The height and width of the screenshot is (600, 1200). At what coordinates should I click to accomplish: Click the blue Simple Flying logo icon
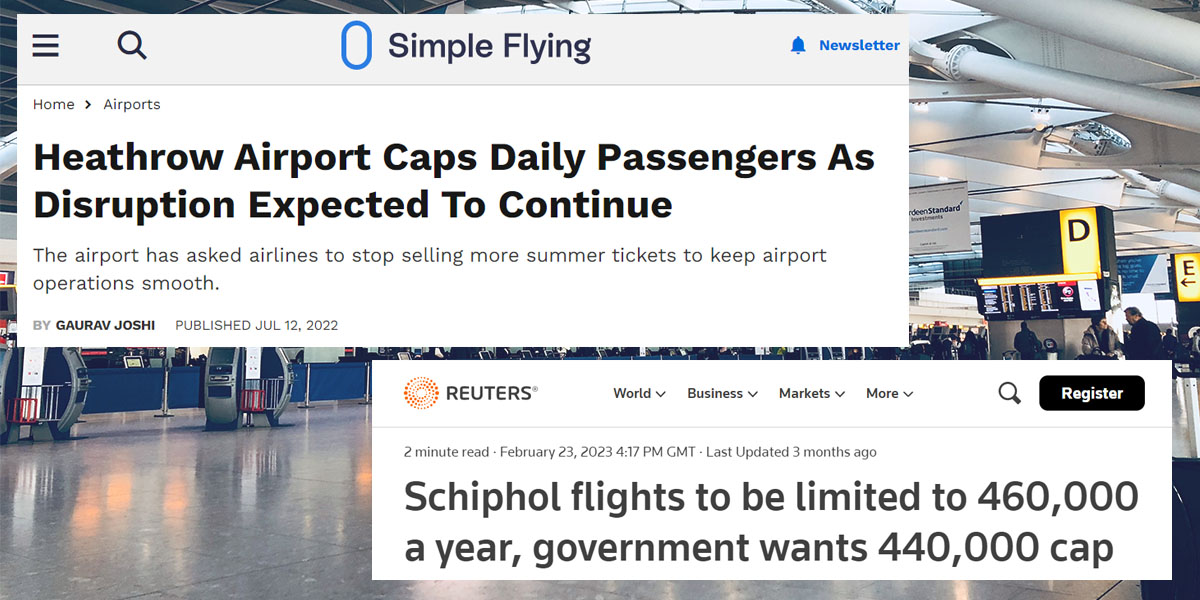coord(357,45)
